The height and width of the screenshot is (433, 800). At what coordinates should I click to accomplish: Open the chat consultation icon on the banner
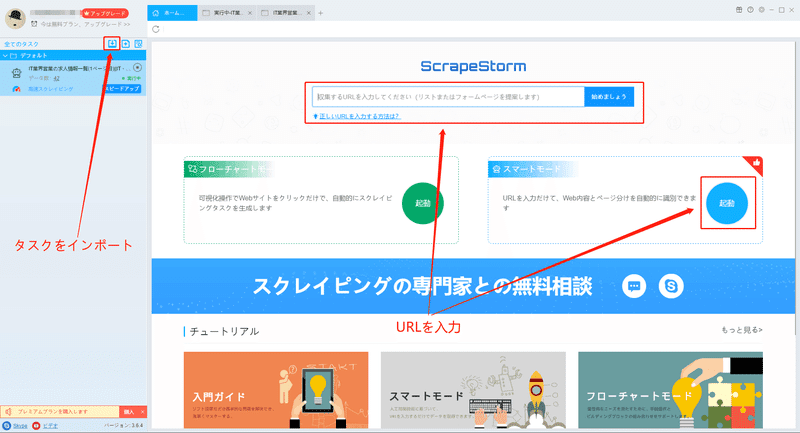pos(634,286)
